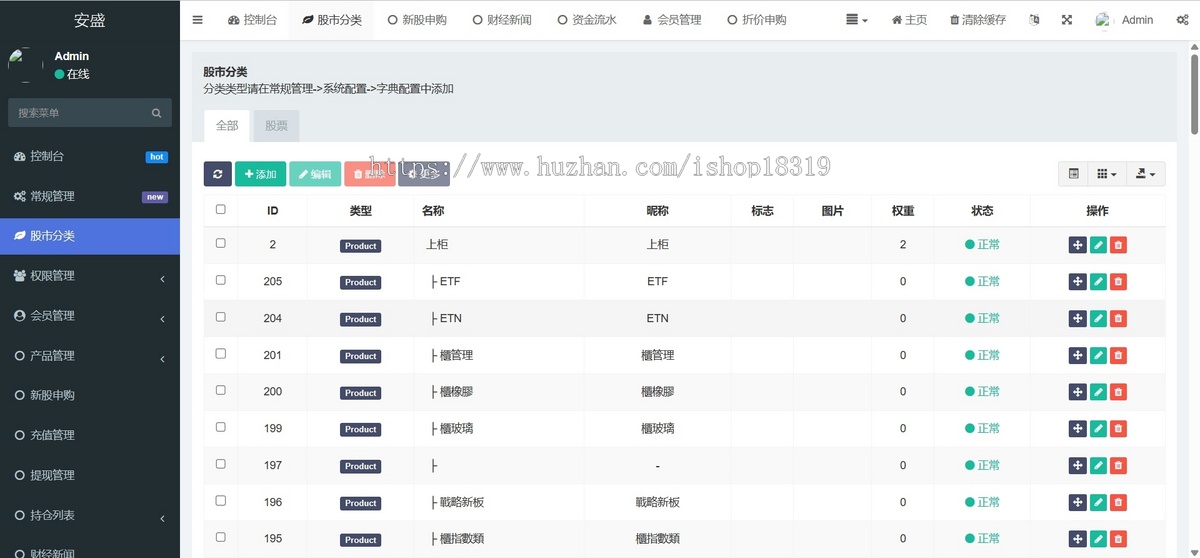Image resolution: width=1200 pixels, height=558 pixels.
Task: Click the 主页 link in top bar
Action: click(x=909, y=20)
